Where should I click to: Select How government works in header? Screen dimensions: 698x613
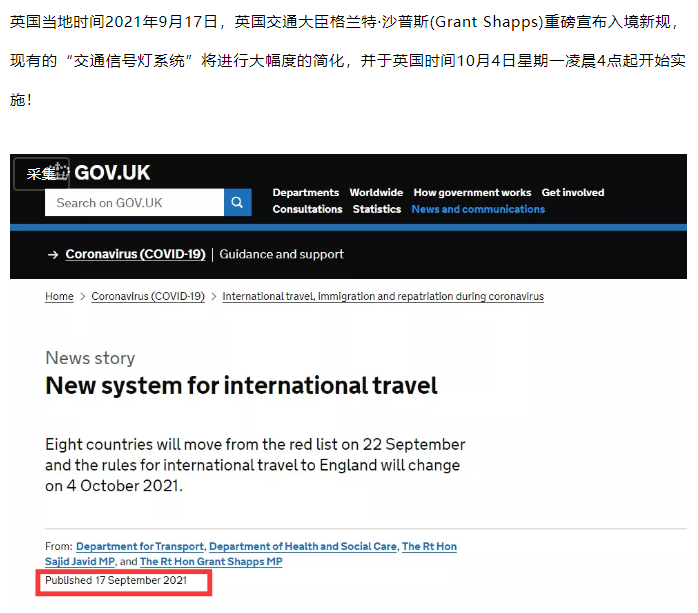[472, 192]
